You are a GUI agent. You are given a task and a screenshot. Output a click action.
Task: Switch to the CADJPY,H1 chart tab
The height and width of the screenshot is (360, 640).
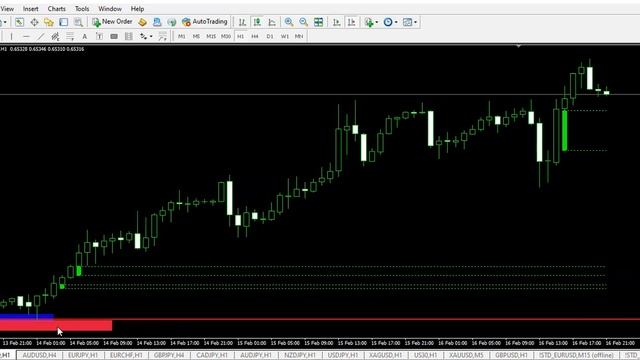tap(212, 356)
